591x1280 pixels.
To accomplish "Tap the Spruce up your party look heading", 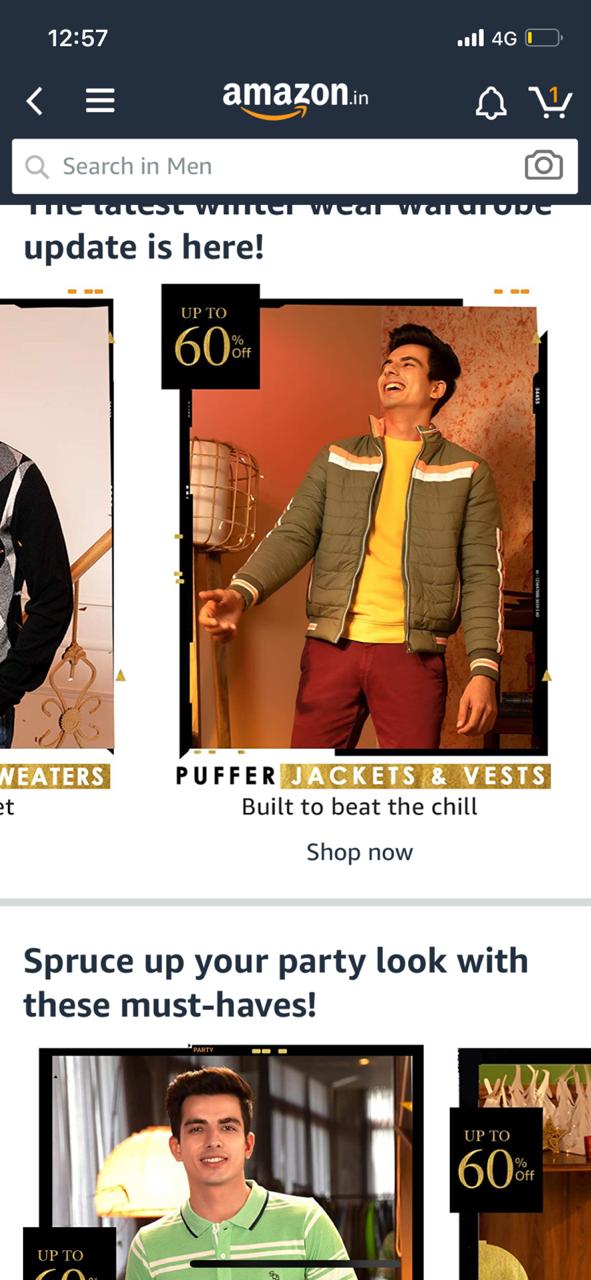I will [x=275, y=982].
